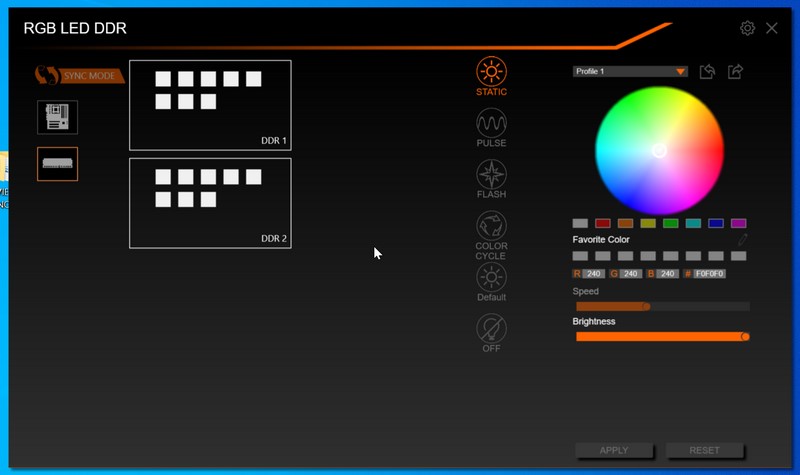Click the R value field

pos(593,274)
